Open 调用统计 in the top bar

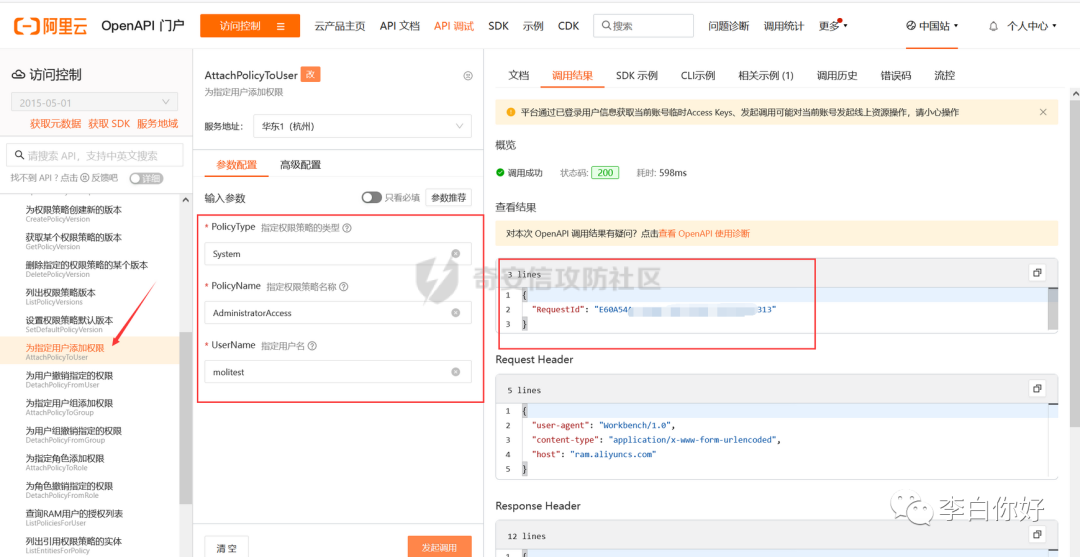pyautogui.click(x=784, y=26)
